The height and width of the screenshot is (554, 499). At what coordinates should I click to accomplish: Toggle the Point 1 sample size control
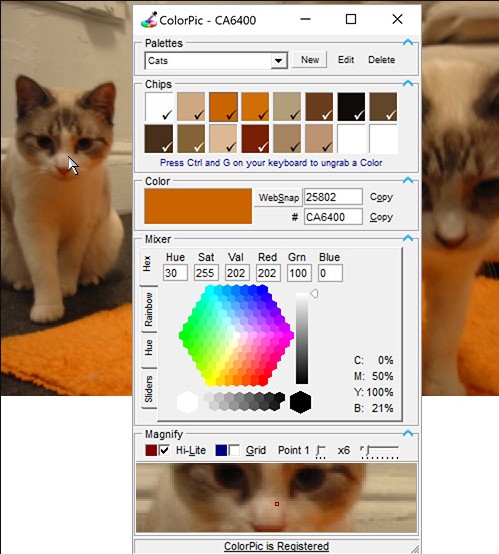click(x=321, y=452)
